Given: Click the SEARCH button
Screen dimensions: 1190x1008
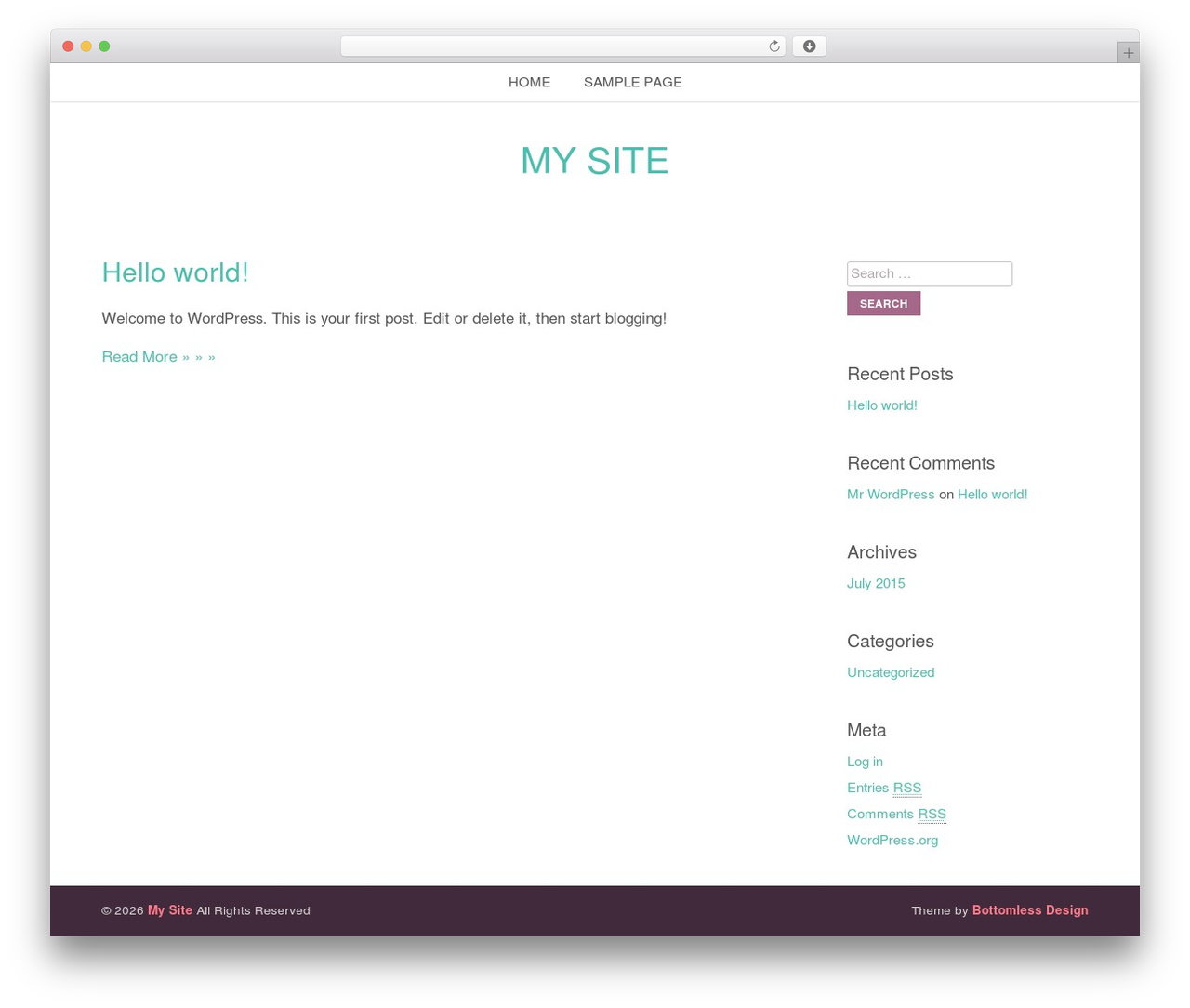Looking at the screenshot, I should [883, 303].
